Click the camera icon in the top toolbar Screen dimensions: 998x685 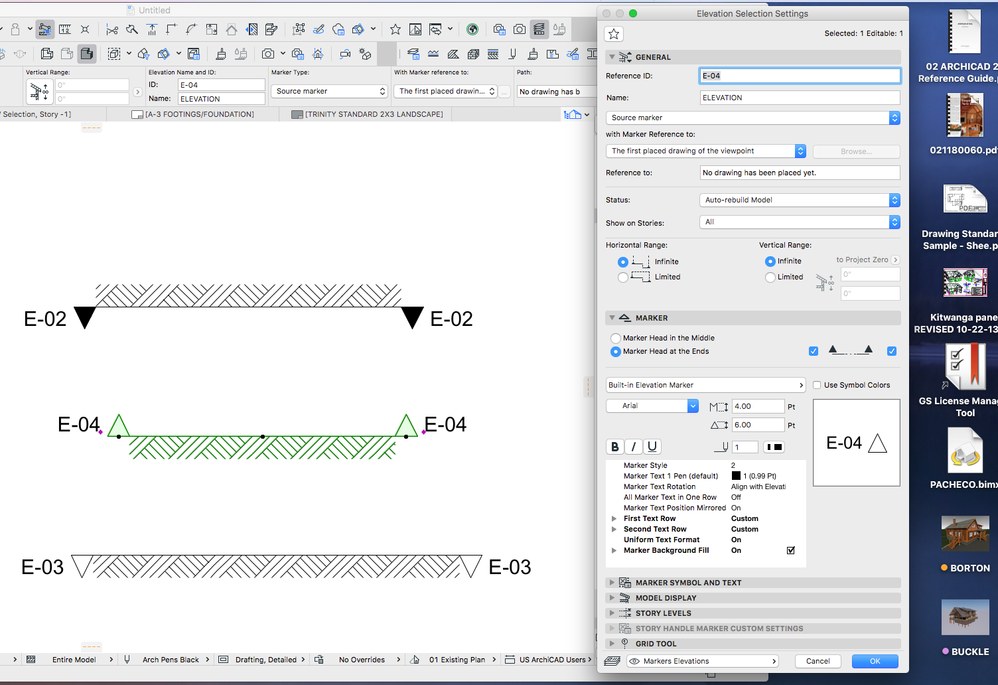click(x=519, y=29)
